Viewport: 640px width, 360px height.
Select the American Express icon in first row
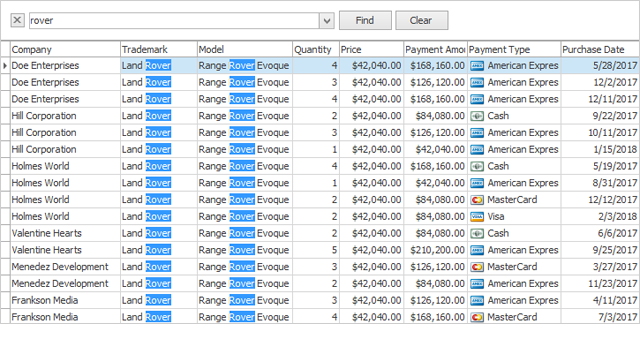[477, 66]
